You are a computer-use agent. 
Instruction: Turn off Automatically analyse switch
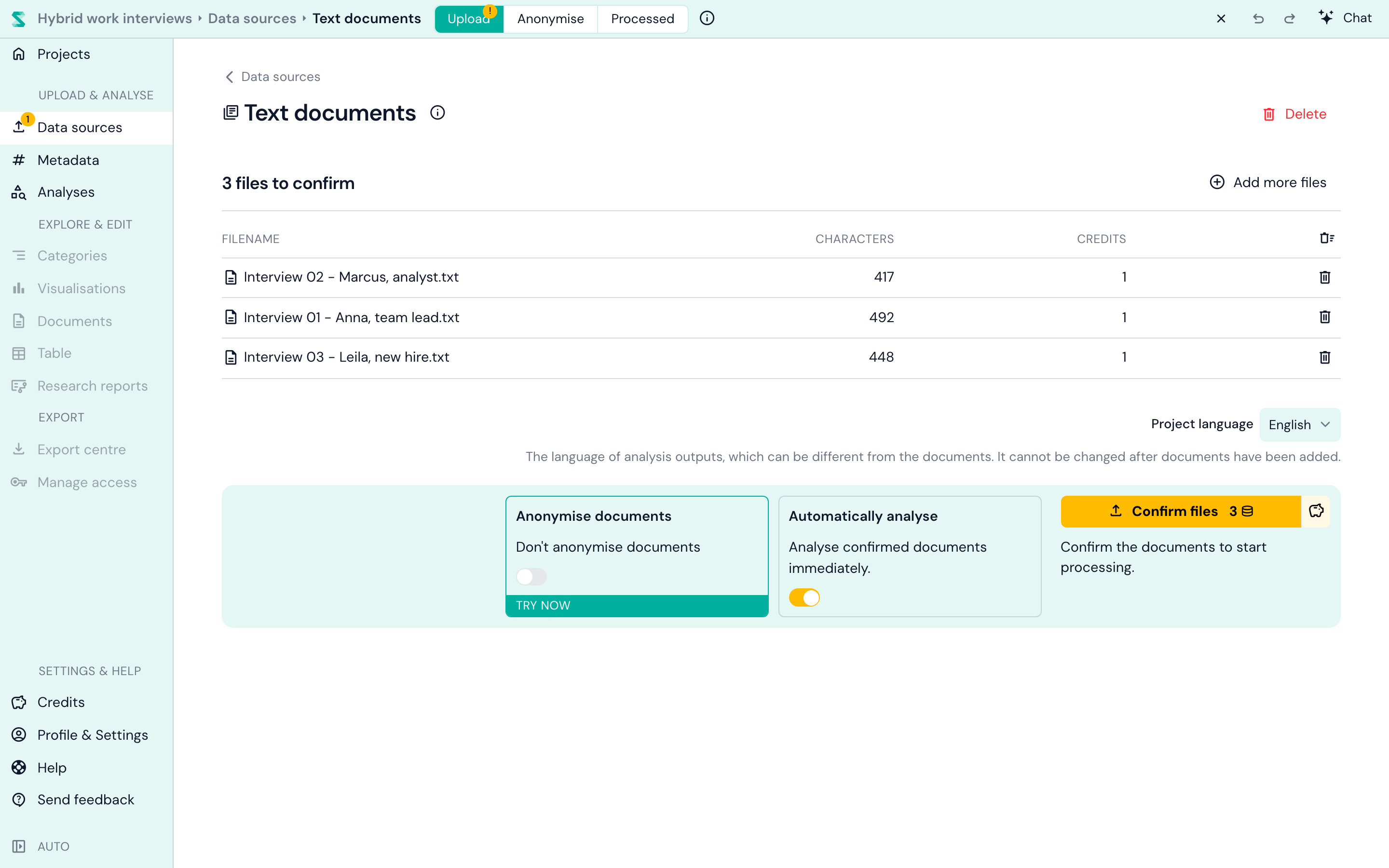pos(803,597)
